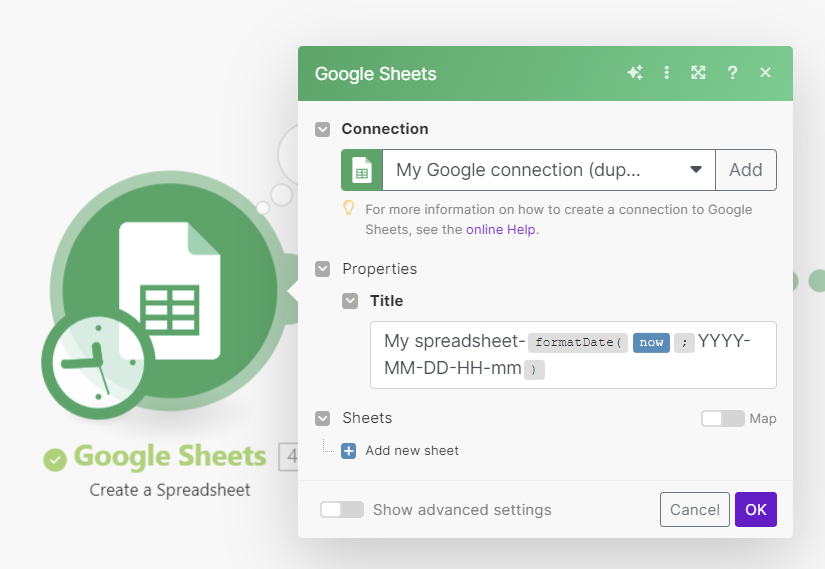Click the green Sheets connection icon

point(362,170)
